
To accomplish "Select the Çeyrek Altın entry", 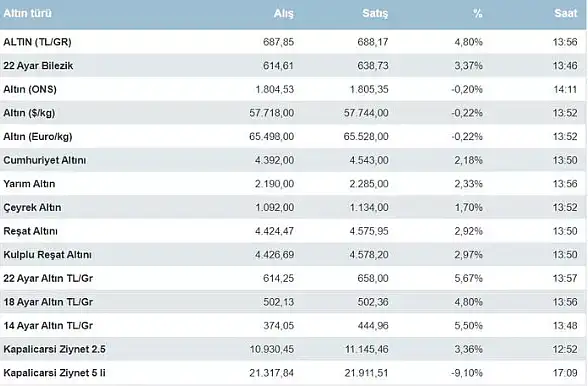I will [293, 207].
